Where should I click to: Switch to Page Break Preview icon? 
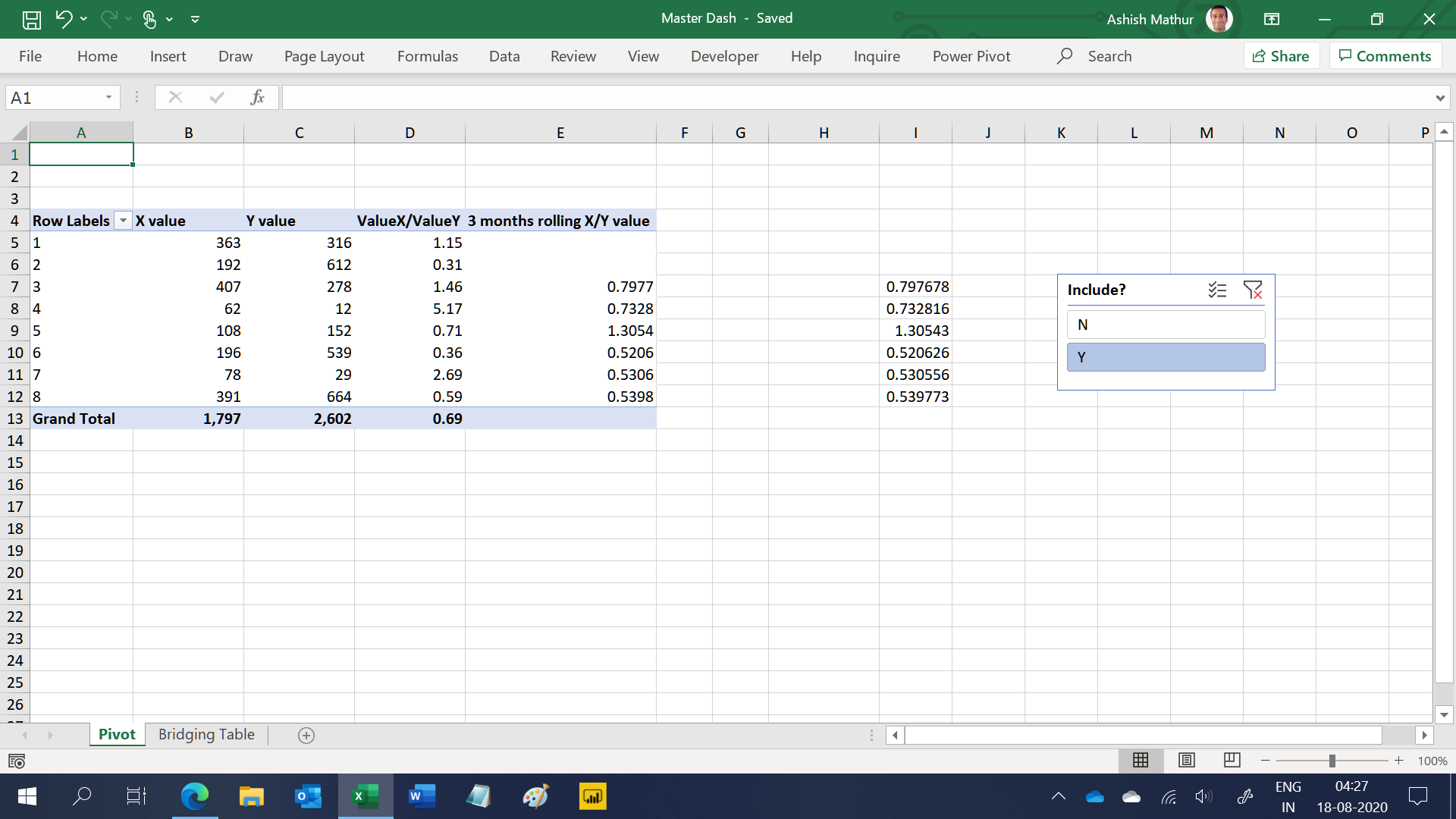(x=1232, y=760)
